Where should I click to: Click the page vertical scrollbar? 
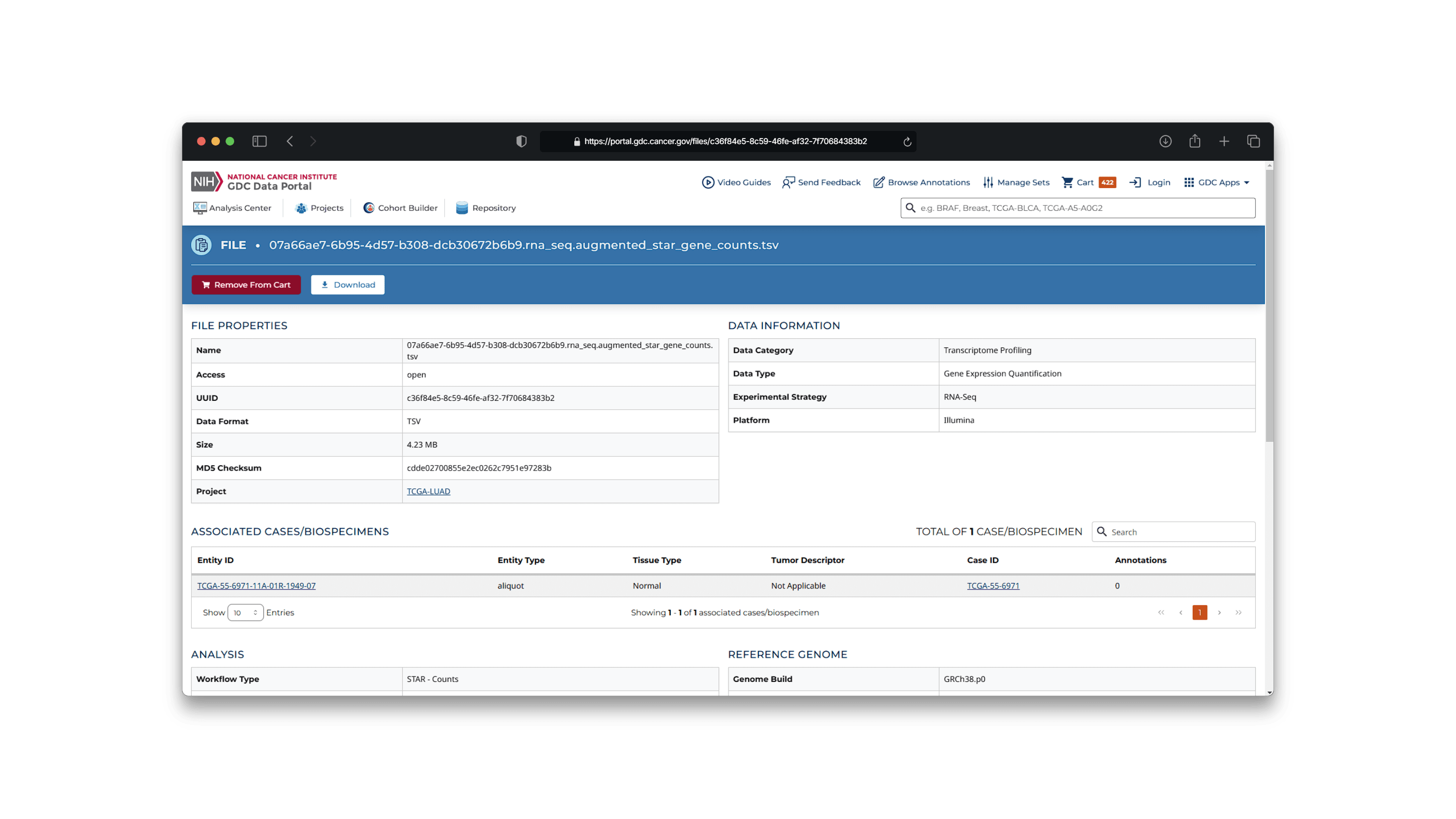tap(1269, 305)
